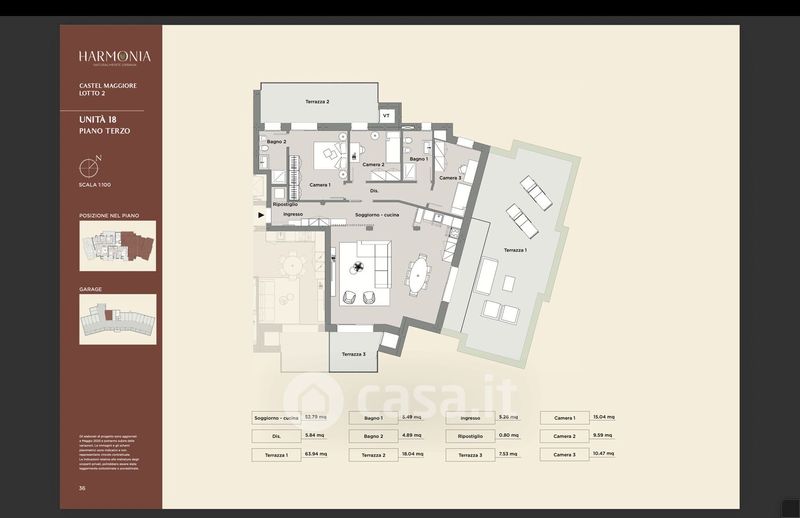Click the Terrazza 2 area on plan
Screen dimensions: 800x518
pyautogui.click(x=318, y=103)
